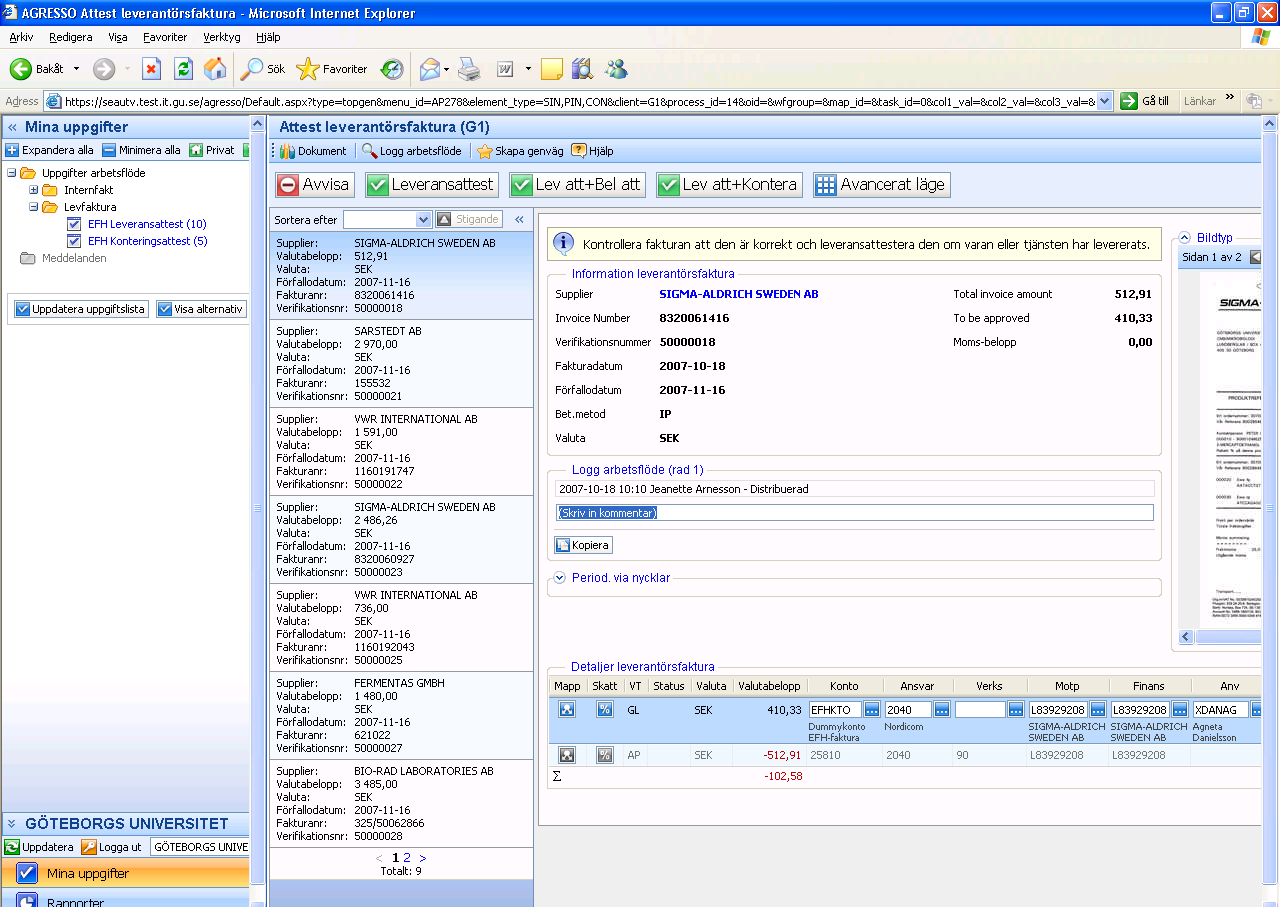
Task: Open Dokument in Agresso toolbar
Action: 313,151
